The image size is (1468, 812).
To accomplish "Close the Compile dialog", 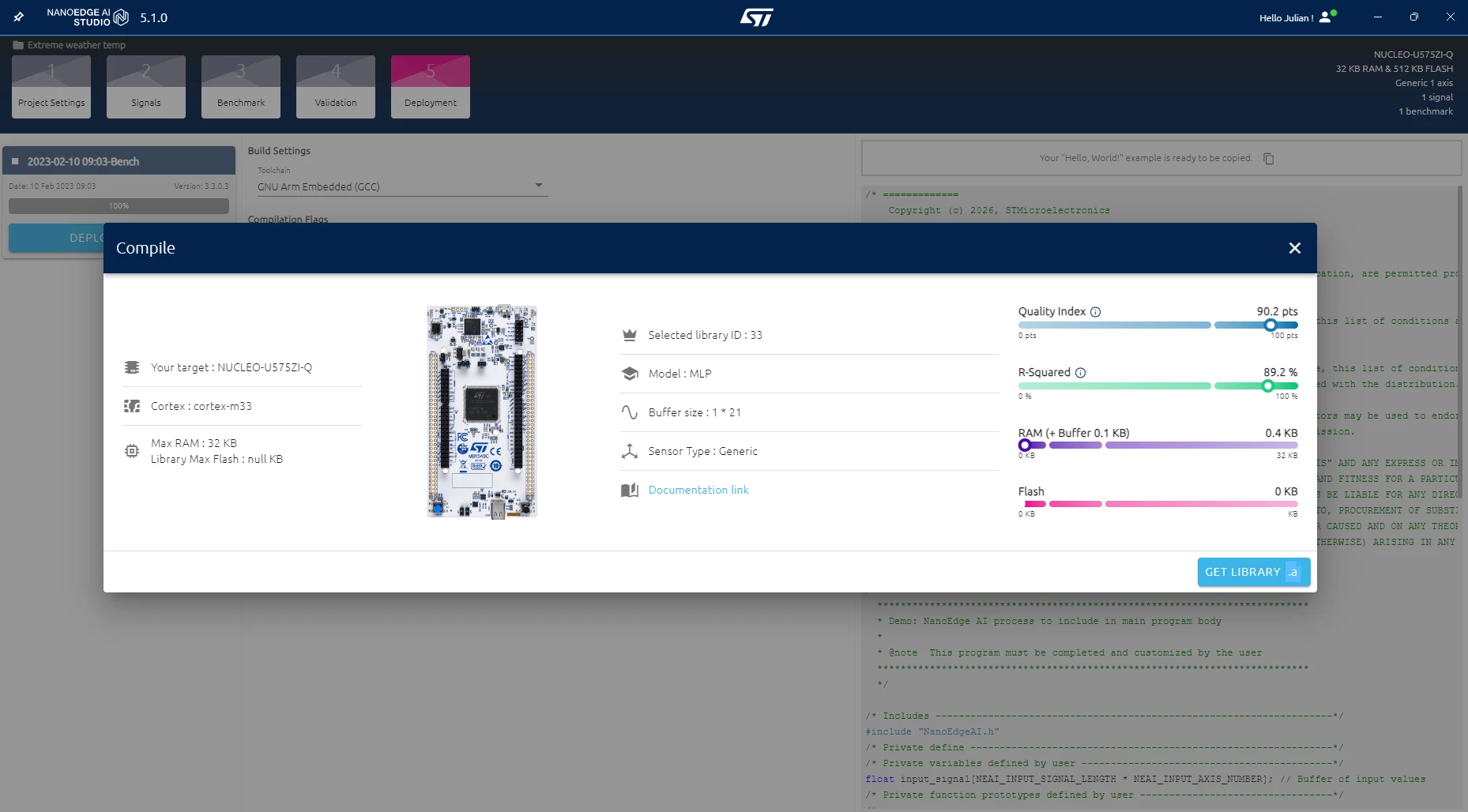I will click(1294, 248).
